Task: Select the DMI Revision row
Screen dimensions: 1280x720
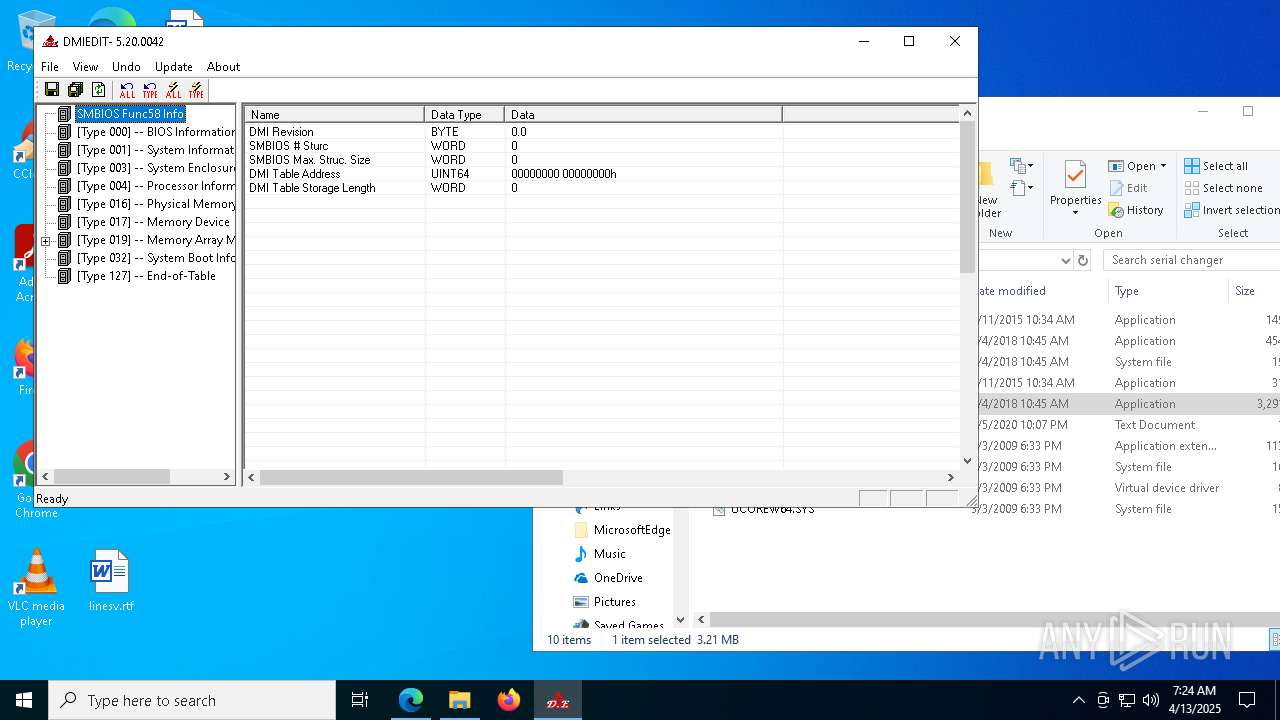Action: coord(602,132)
